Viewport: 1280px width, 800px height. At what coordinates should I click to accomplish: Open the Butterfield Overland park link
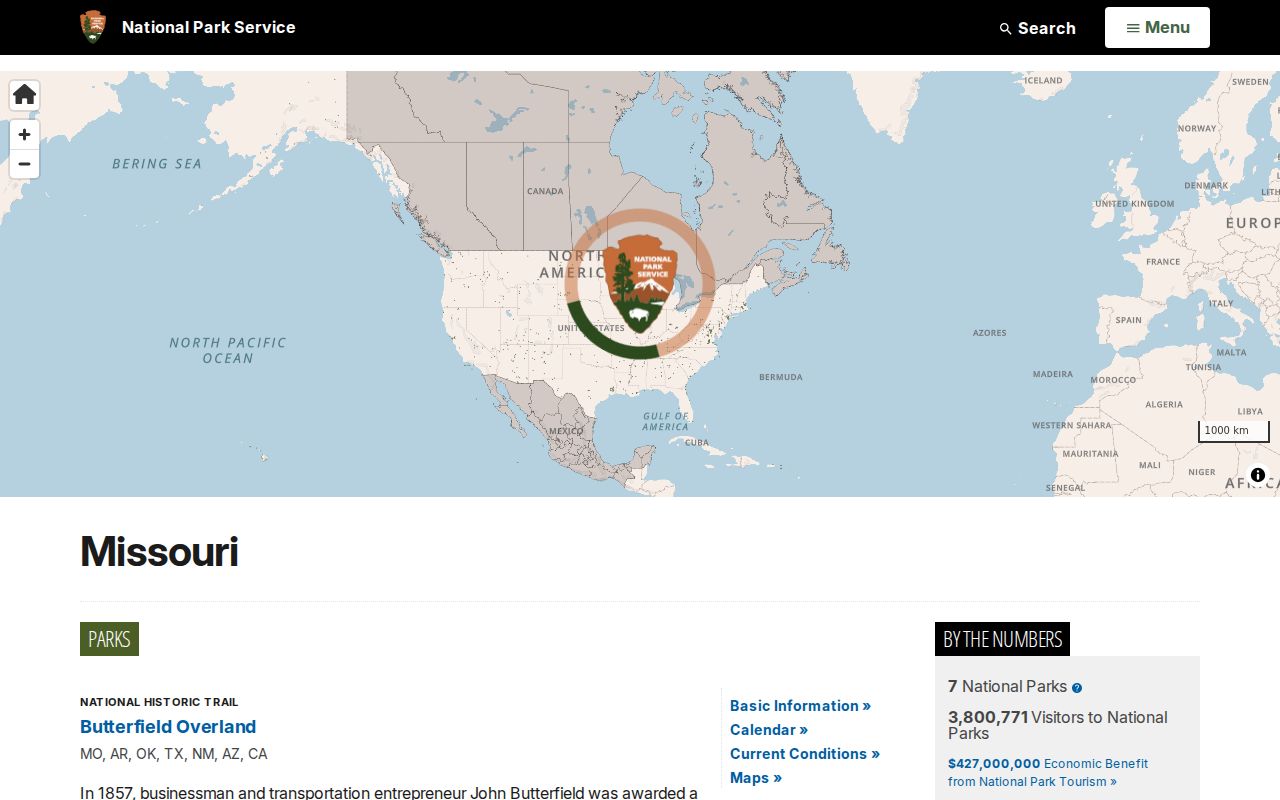(x=168, y=727)
